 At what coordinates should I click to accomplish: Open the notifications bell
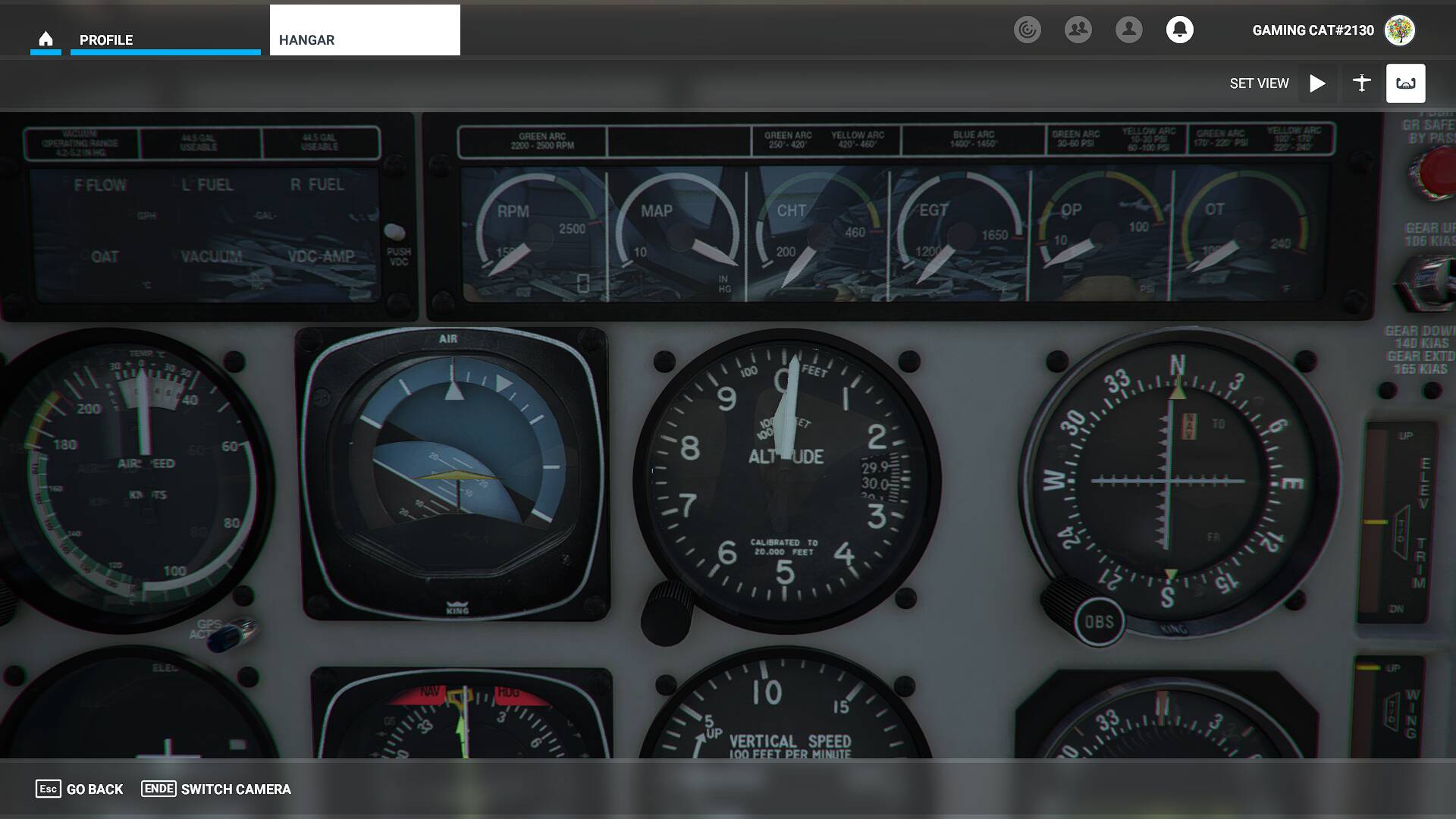coord(1179,30)
